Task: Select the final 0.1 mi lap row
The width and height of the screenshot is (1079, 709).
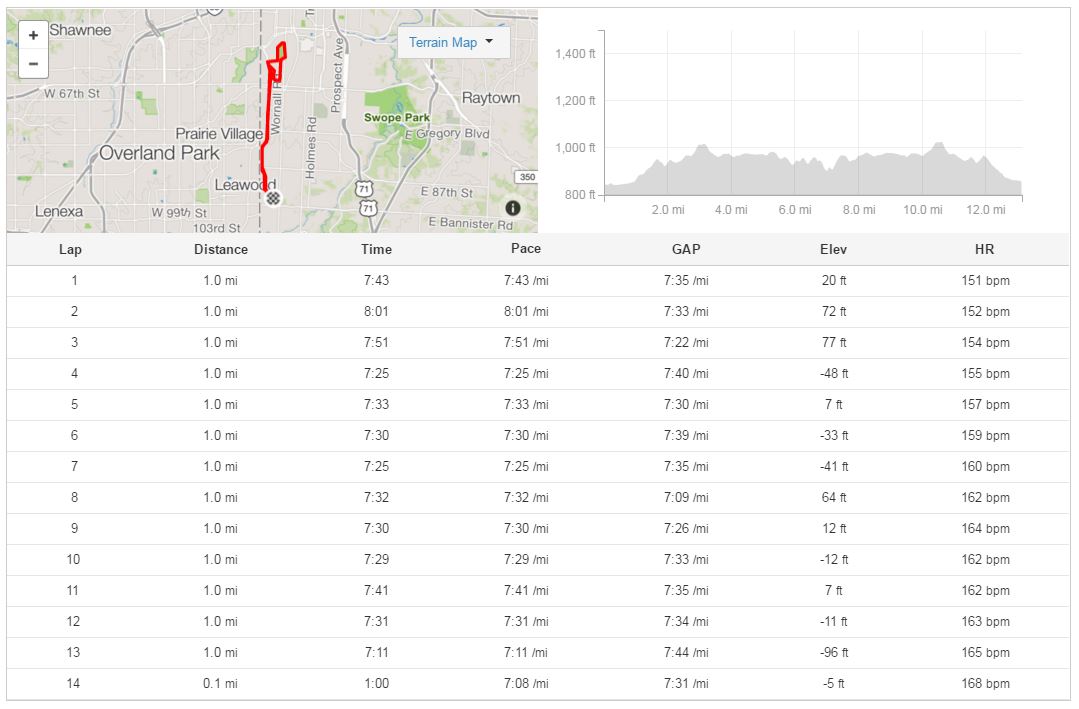Action: pos(538,684)
